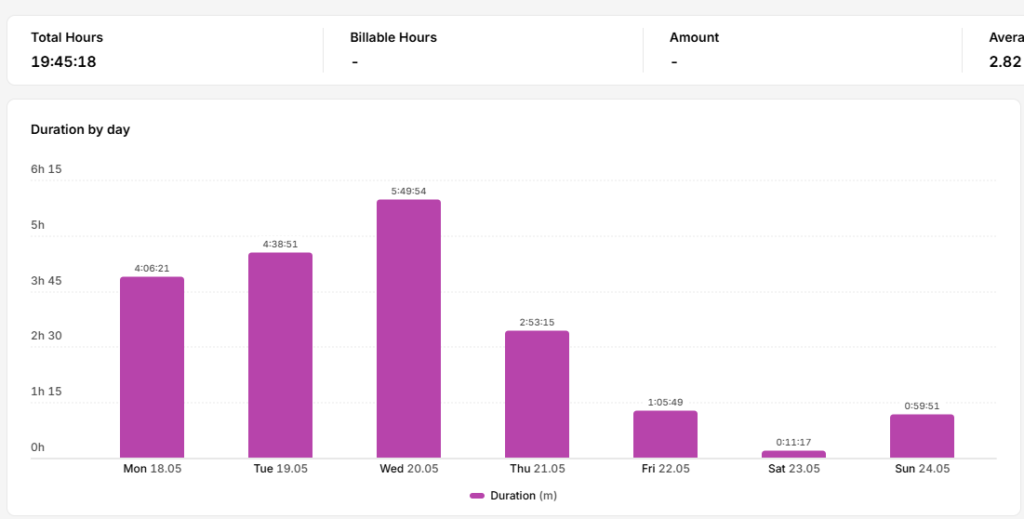Click the Billable Hours summary card
The image size is (1024, 519).
pos(483,50)
